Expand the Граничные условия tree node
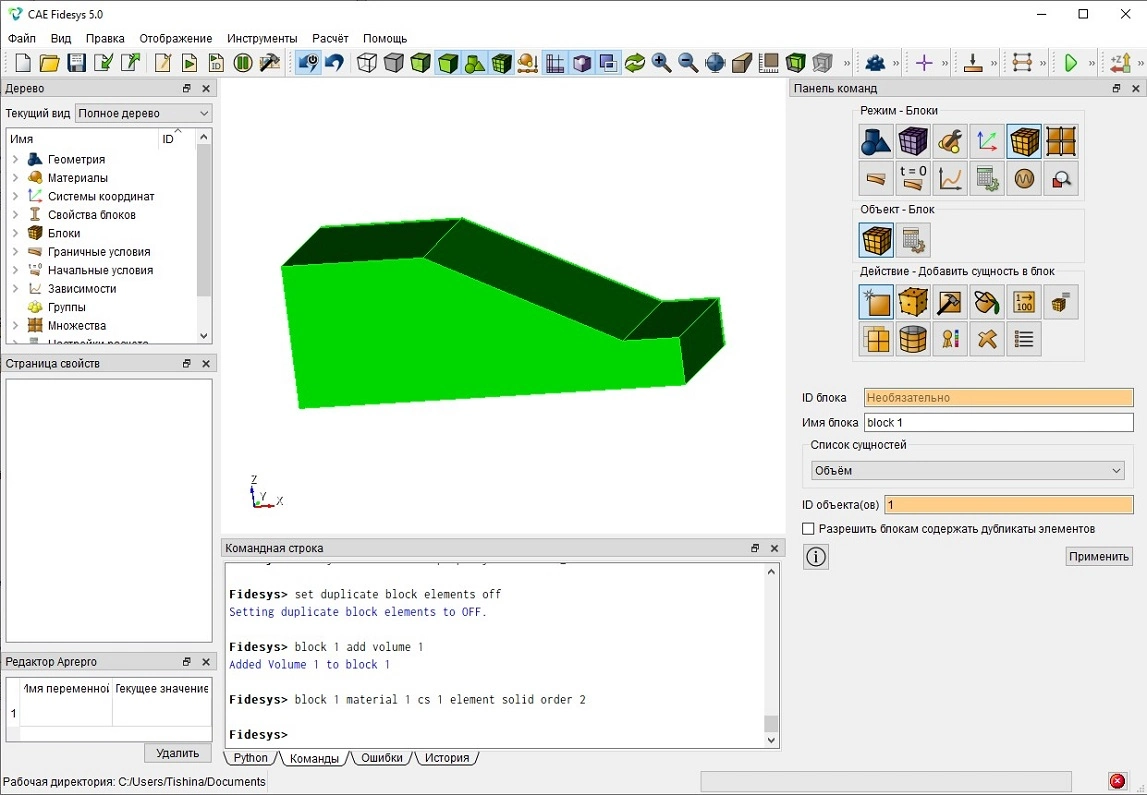The height and width of the screenshot is (795, 1147). [15, 252]
